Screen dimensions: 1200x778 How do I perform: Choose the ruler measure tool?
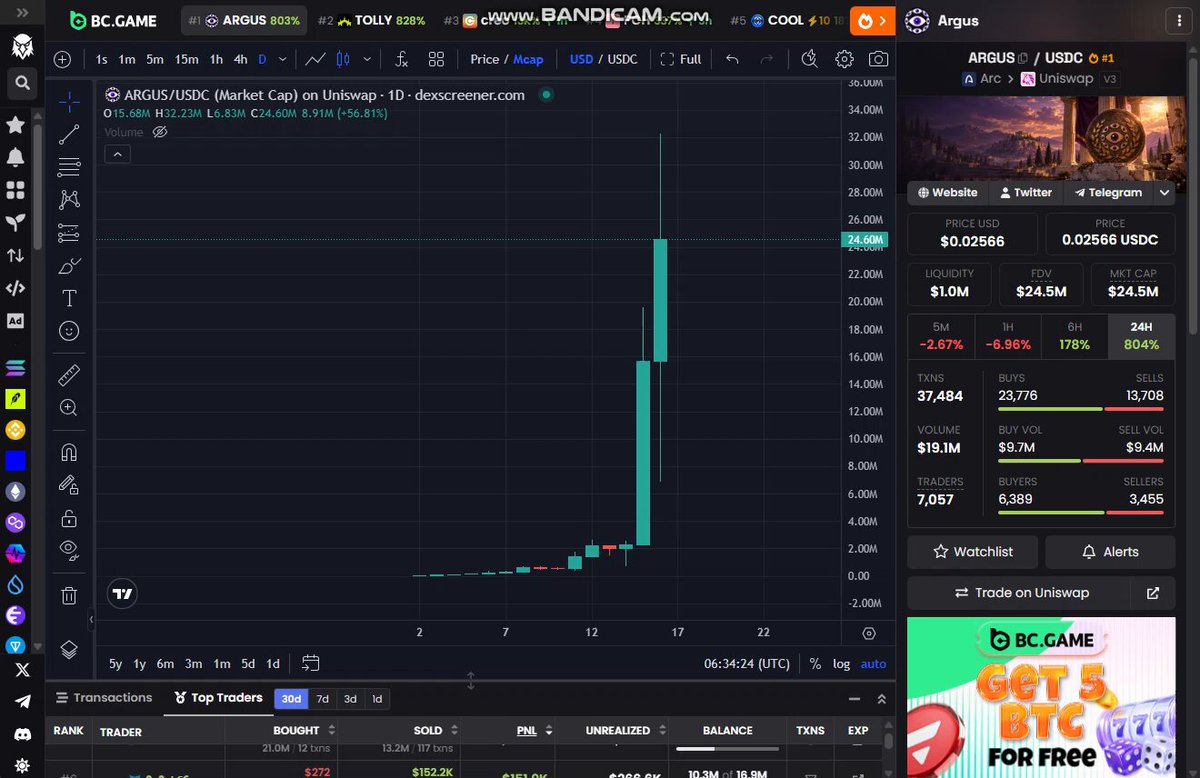[69, 375]
